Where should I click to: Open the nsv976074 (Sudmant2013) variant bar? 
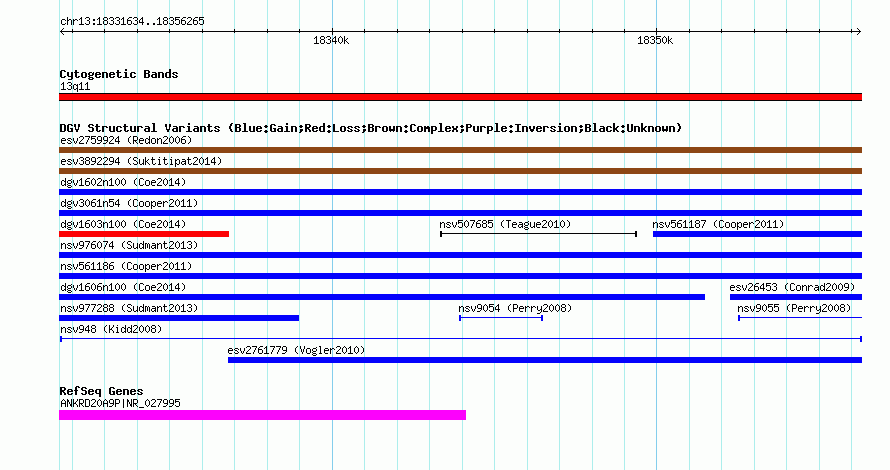click(x=460, y=255)
